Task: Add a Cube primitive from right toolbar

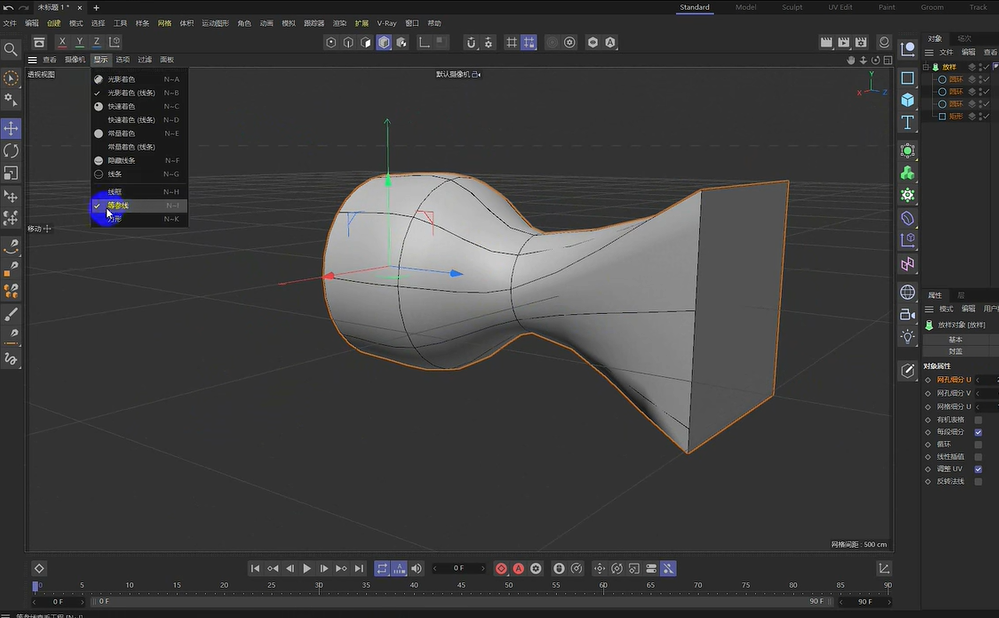Action: (907, 100)
